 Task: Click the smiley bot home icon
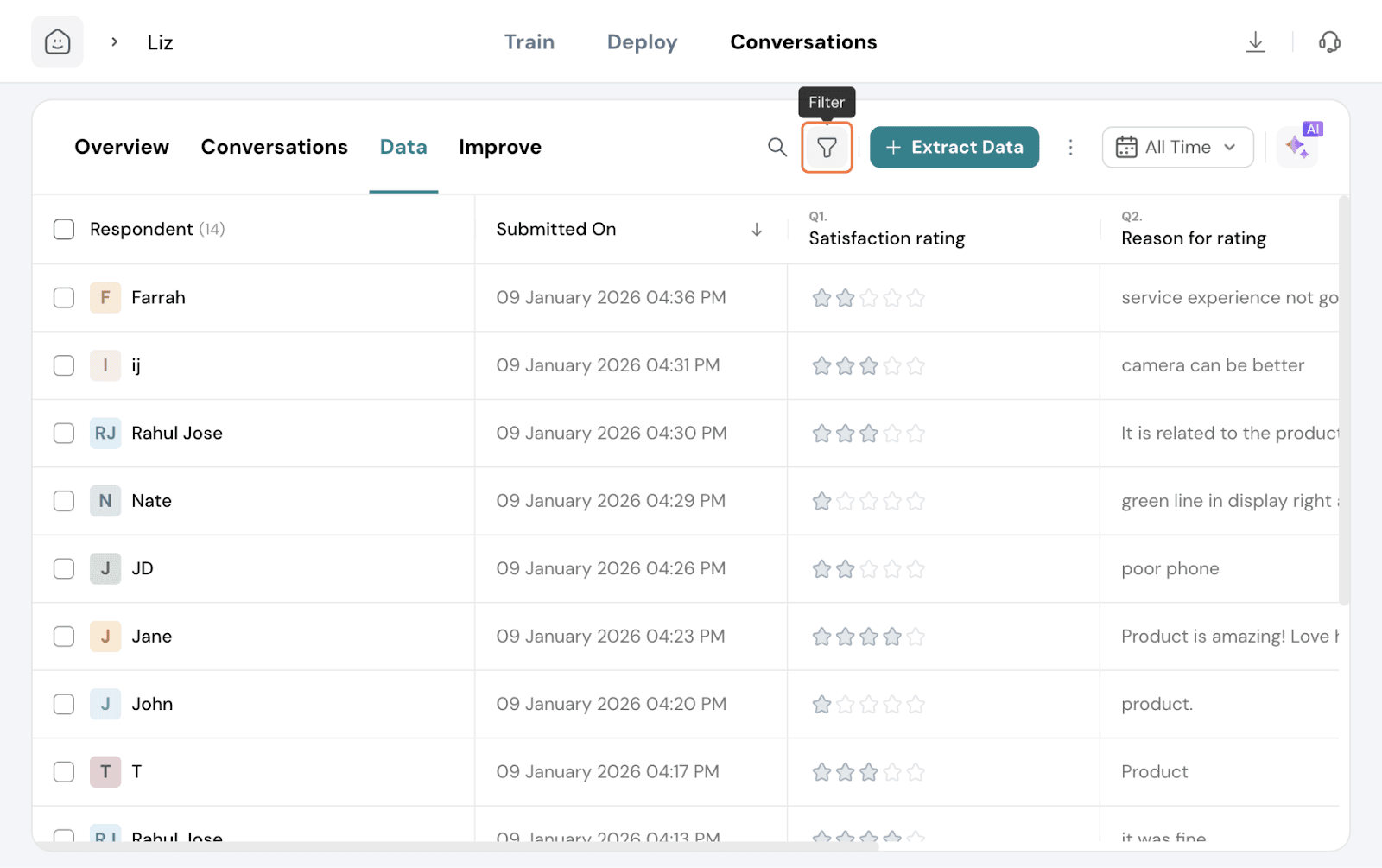pos(58,42)
